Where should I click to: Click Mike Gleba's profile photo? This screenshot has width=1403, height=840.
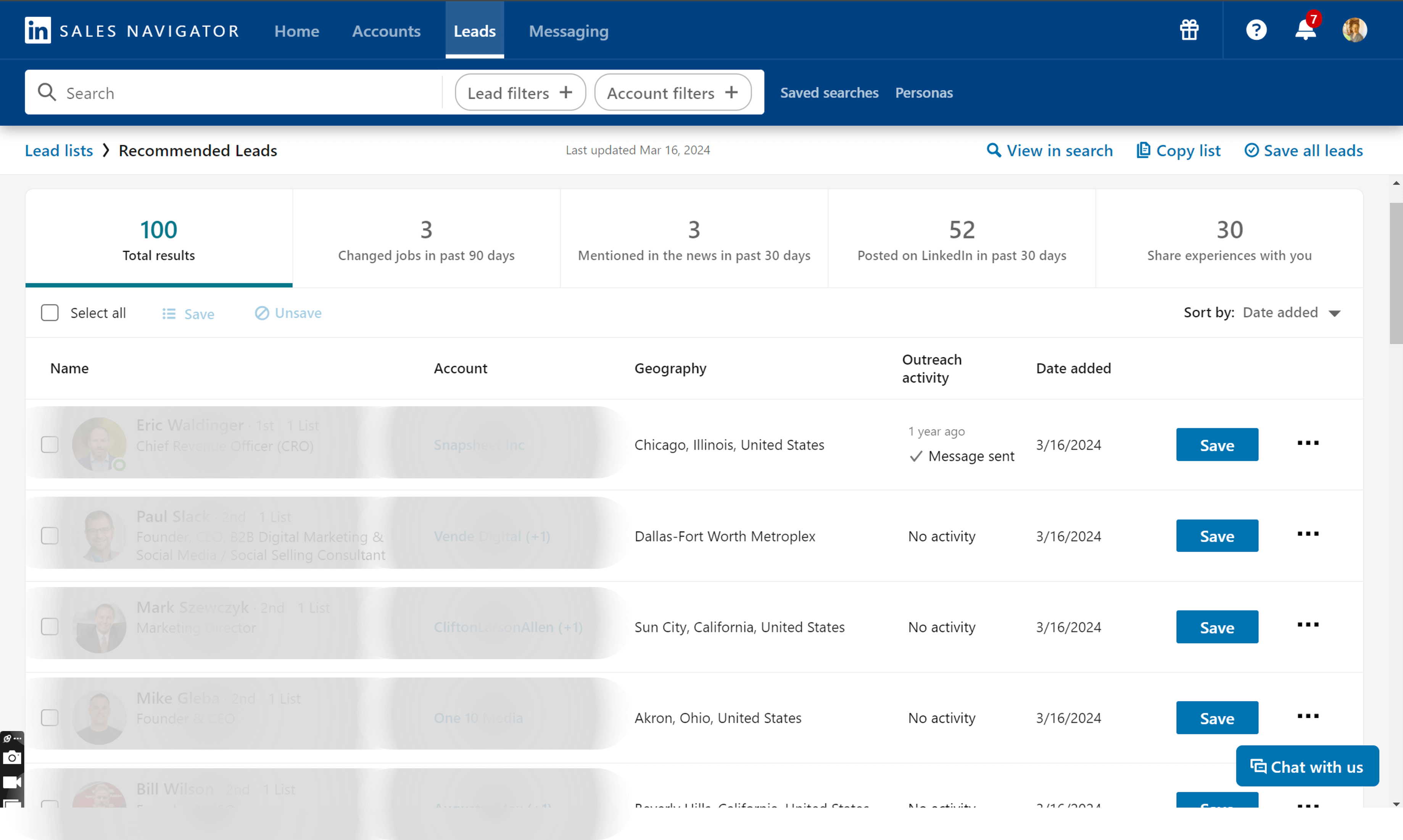click(x=99, y=718)
